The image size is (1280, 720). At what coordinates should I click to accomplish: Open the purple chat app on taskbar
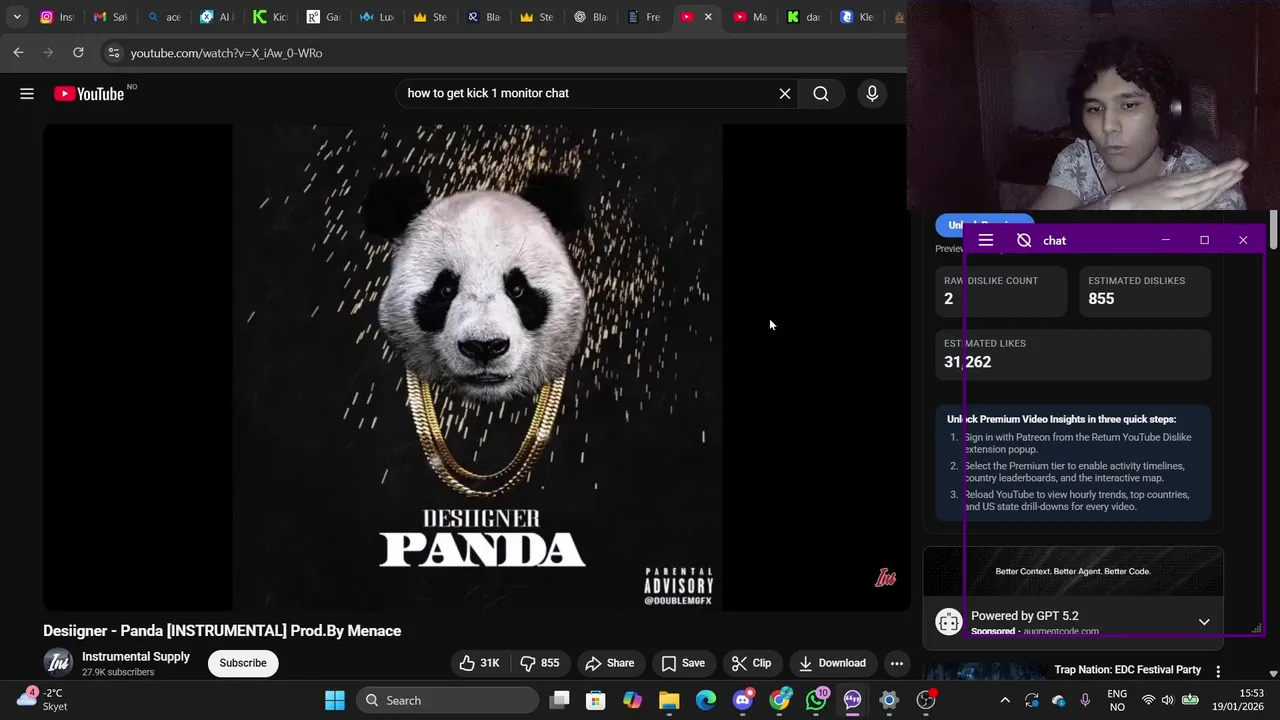click(x=853, y=700)
